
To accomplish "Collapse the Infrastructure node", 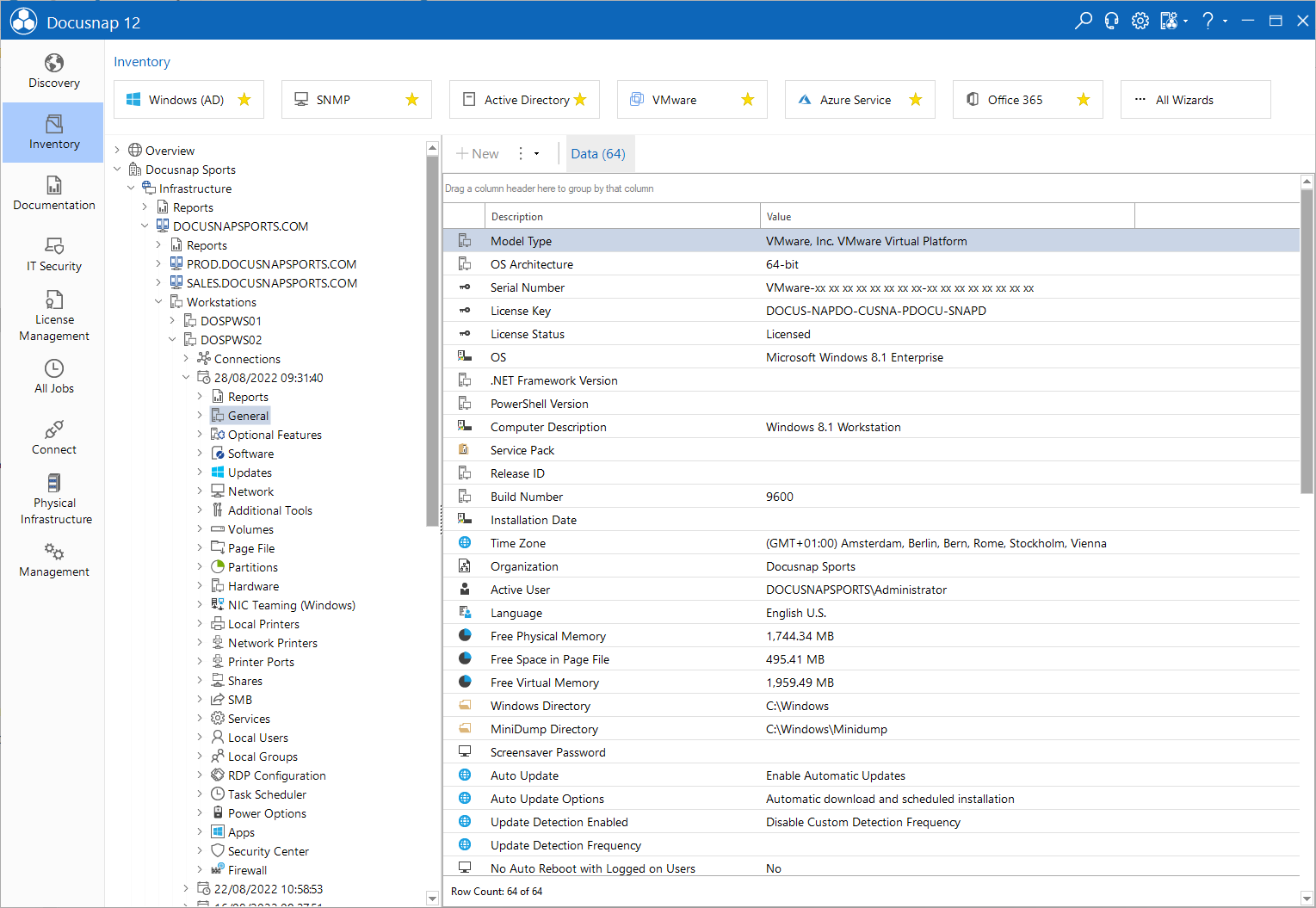I will [132, 188].
